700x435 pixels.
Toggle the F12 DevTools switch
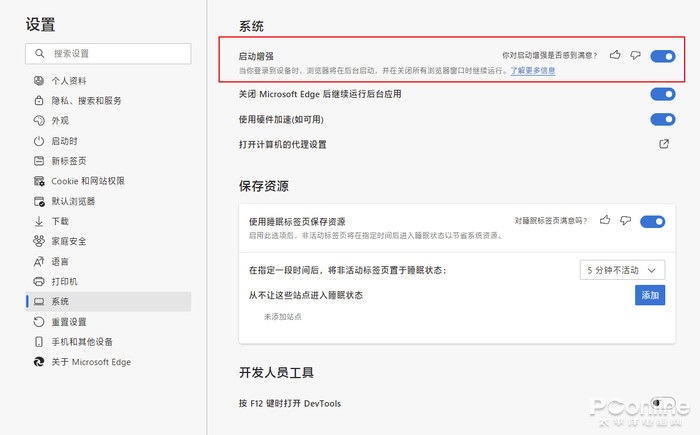[662, 403]
